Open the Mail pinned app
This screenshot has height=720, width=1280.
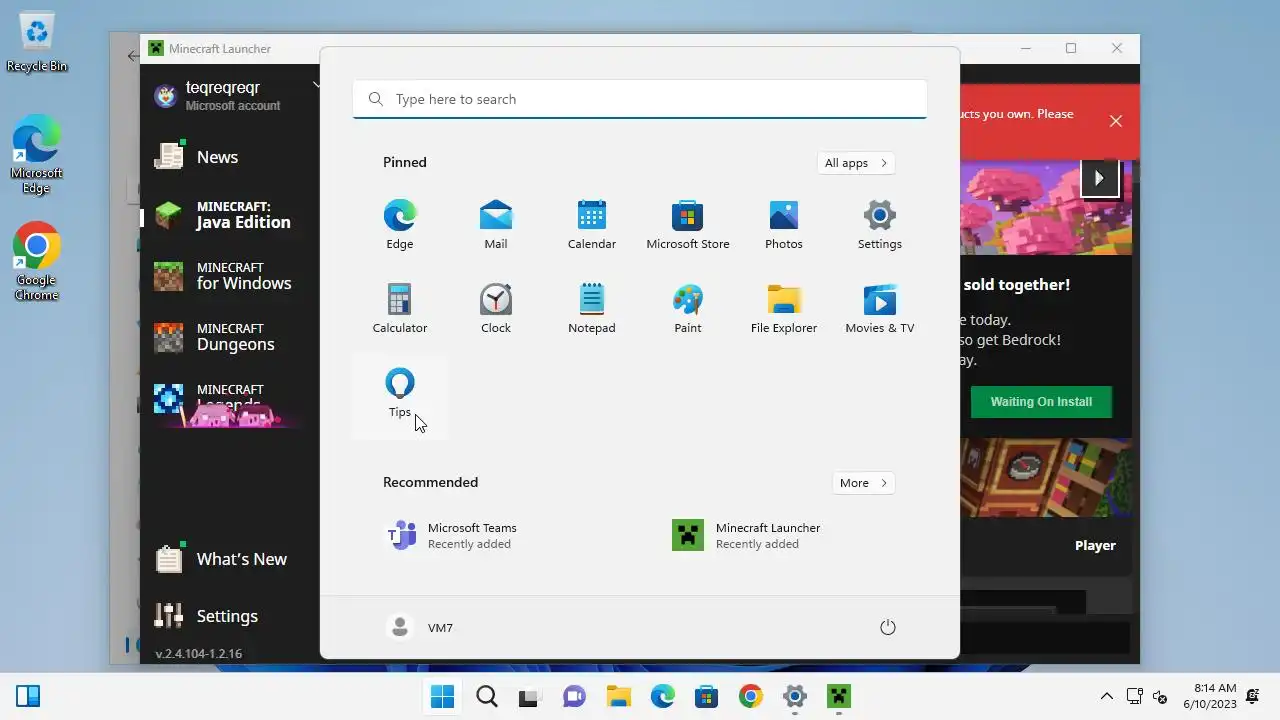(x=495, y=224)
